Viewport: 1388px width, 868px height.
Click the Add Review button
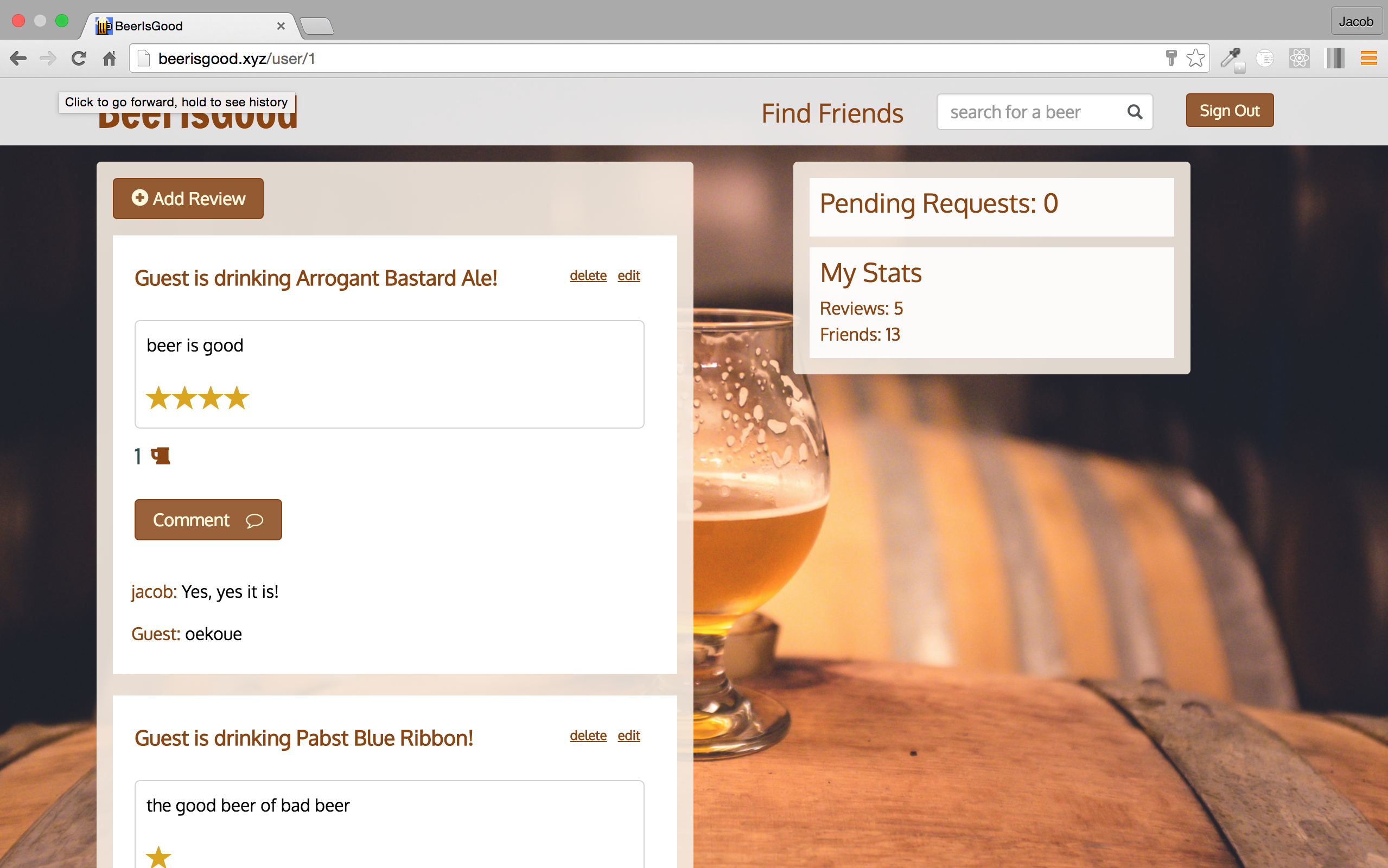tap(188, 198)
